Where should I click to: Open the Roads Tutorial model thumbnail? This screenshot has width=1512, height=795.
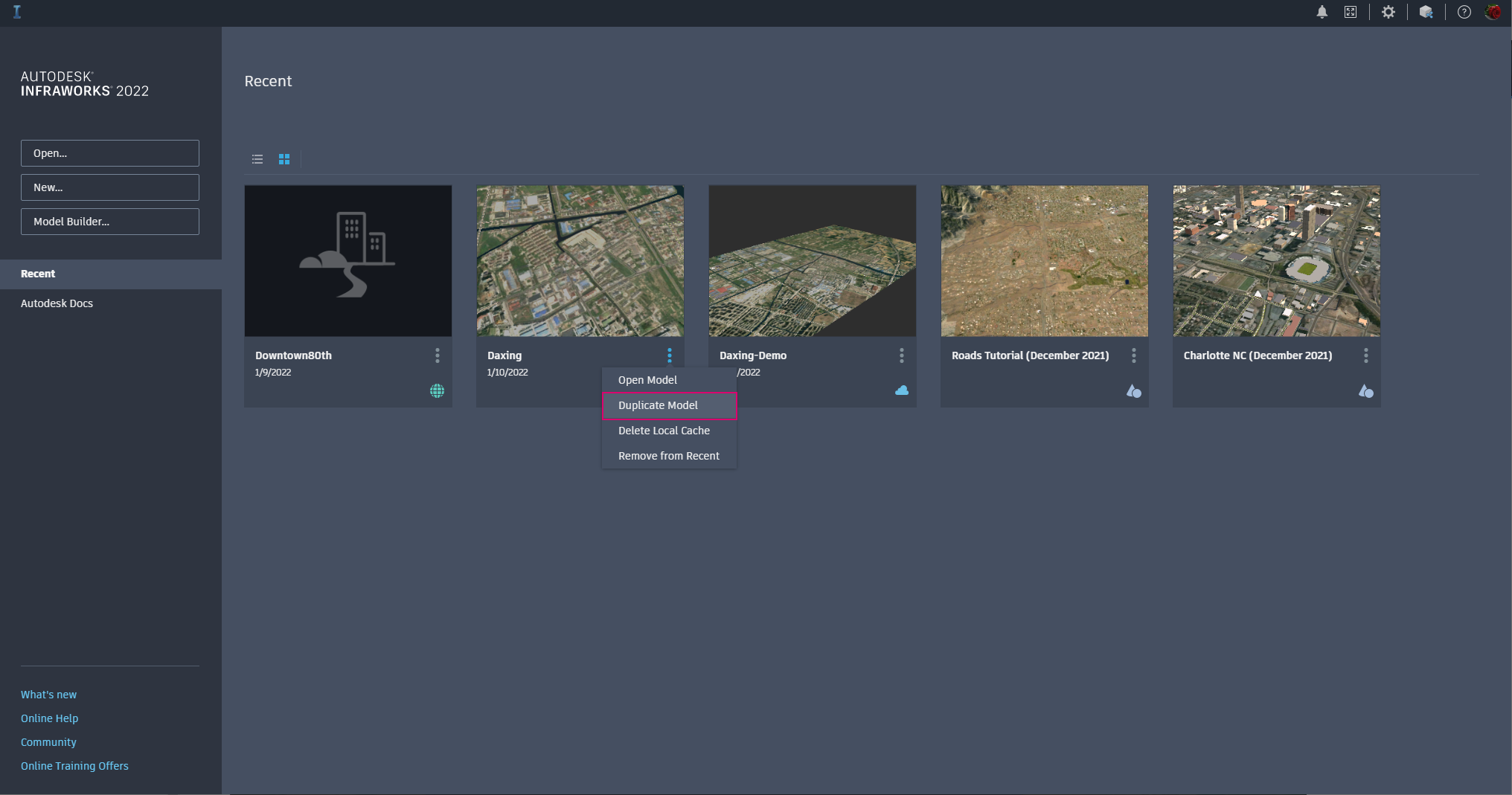1045,261
